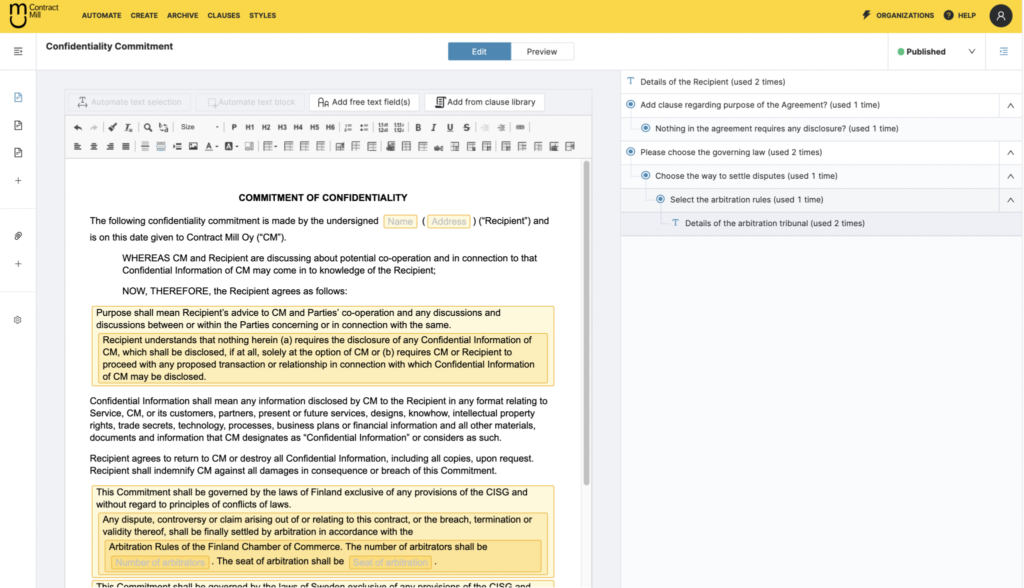Click 'Add from clause library' button

pyautogui.click(x=485, y=102)
